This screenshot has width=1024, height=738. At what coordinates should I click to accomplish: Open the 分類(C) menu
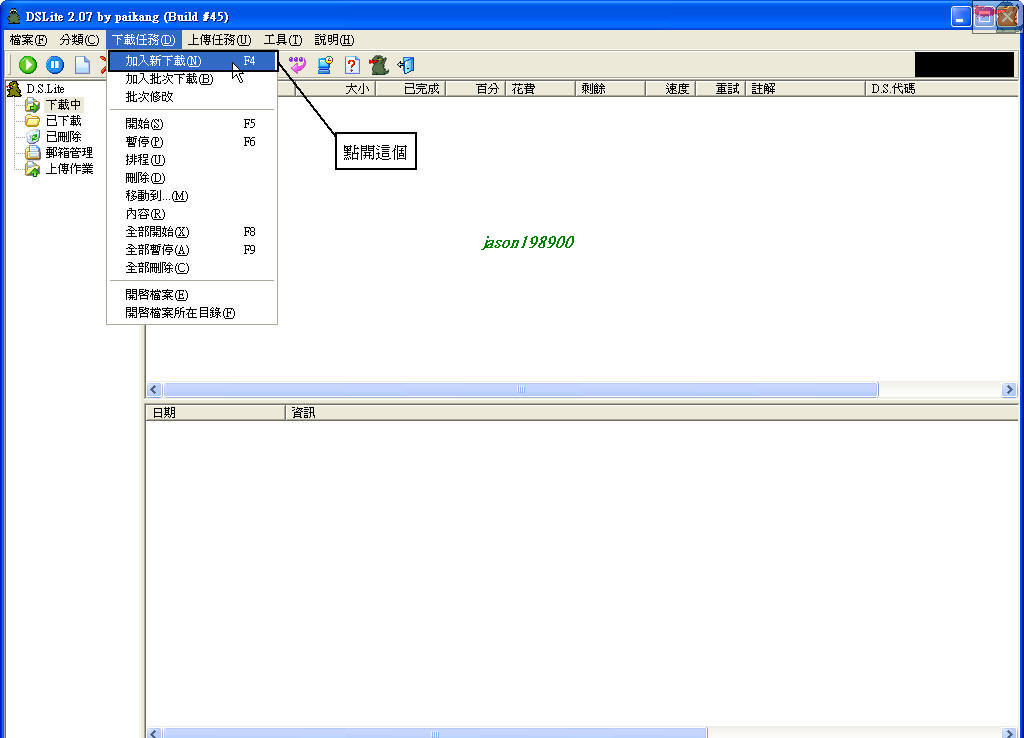pyautogui.click(x=79, y=40)
